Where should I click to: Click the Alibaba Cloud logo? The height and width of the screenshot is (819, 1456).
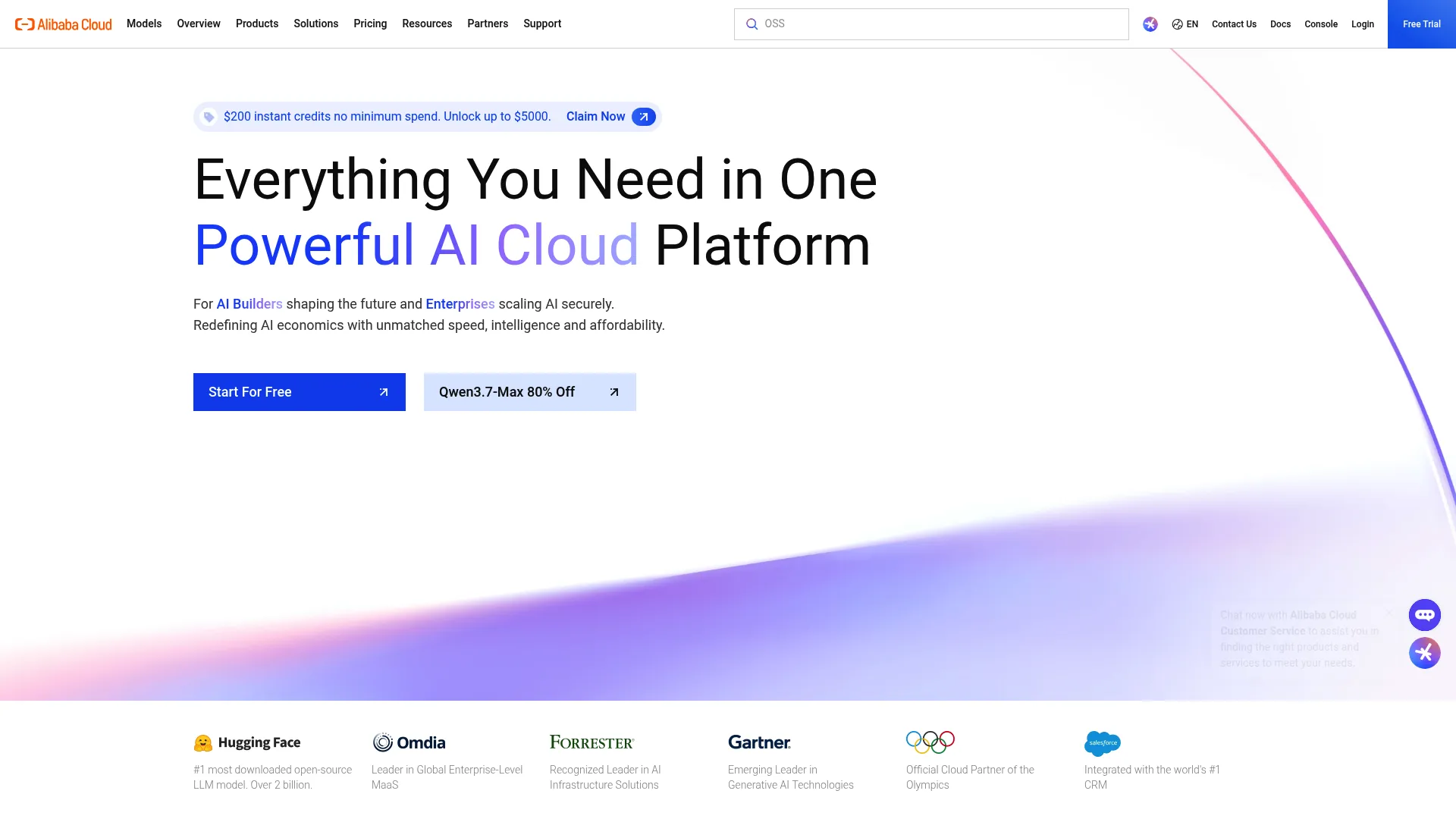tap(64, 24)
